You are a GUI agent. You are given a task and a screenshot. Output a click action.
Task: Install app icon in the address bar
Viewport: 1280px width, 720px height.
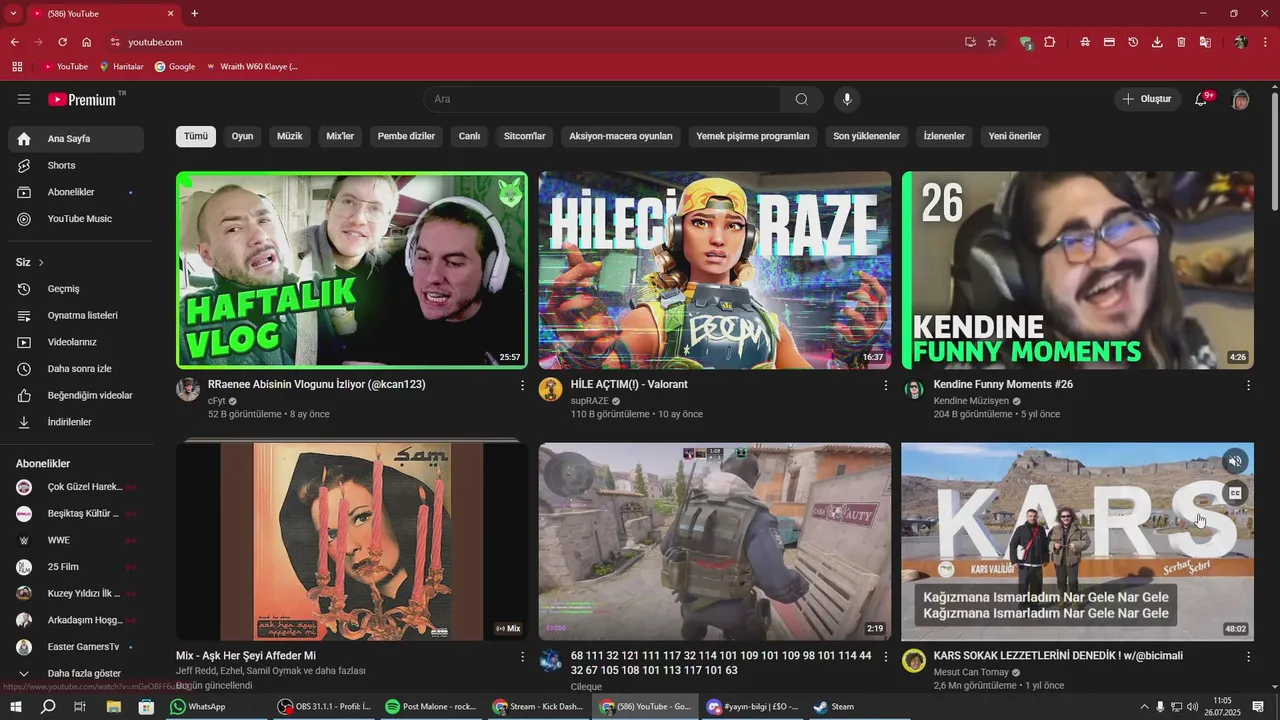[x=970, y=42]
